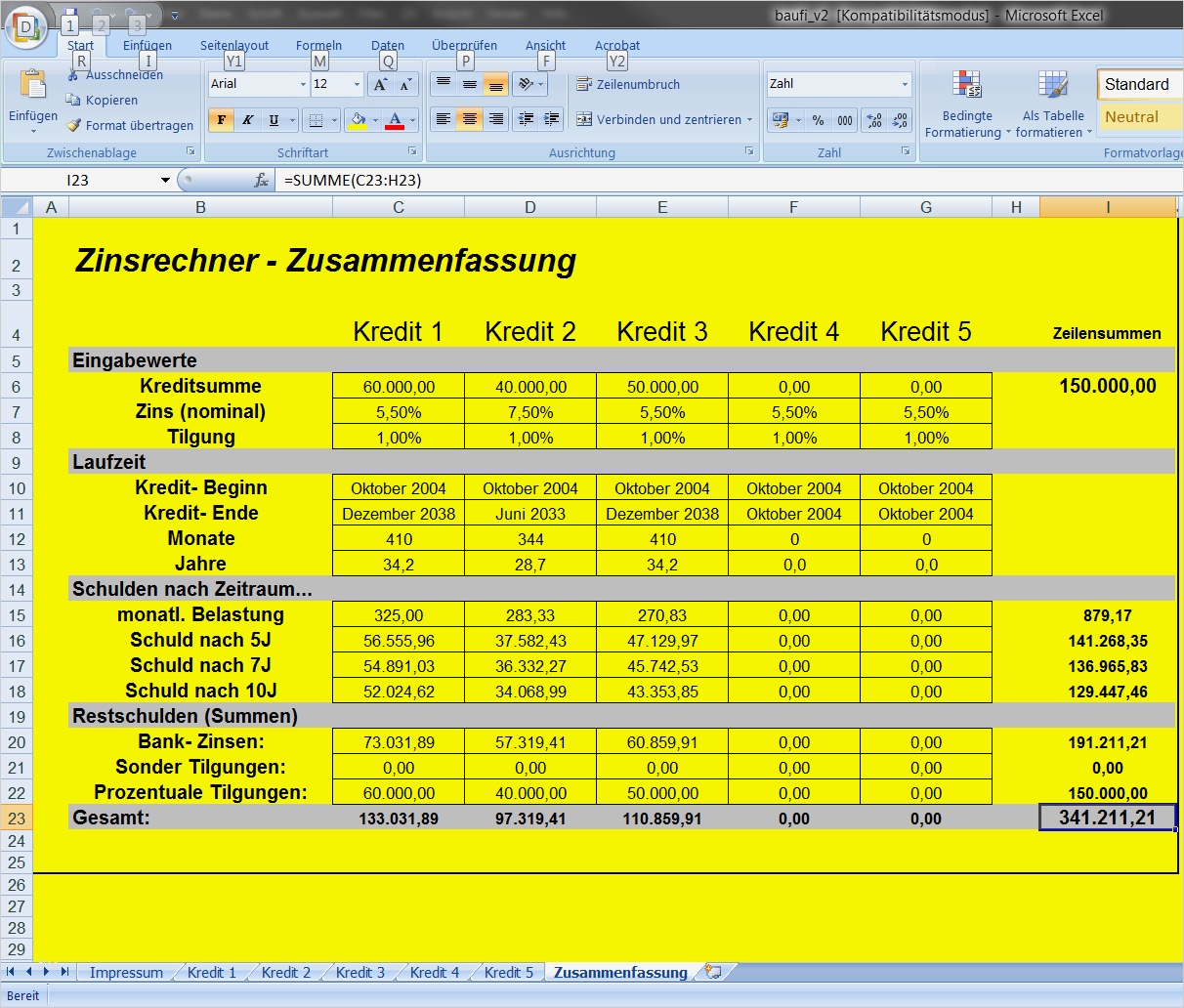Align cell contents to top
Image resolution: width=1184 pixels, height=1008 pixels.
(444, 85)
